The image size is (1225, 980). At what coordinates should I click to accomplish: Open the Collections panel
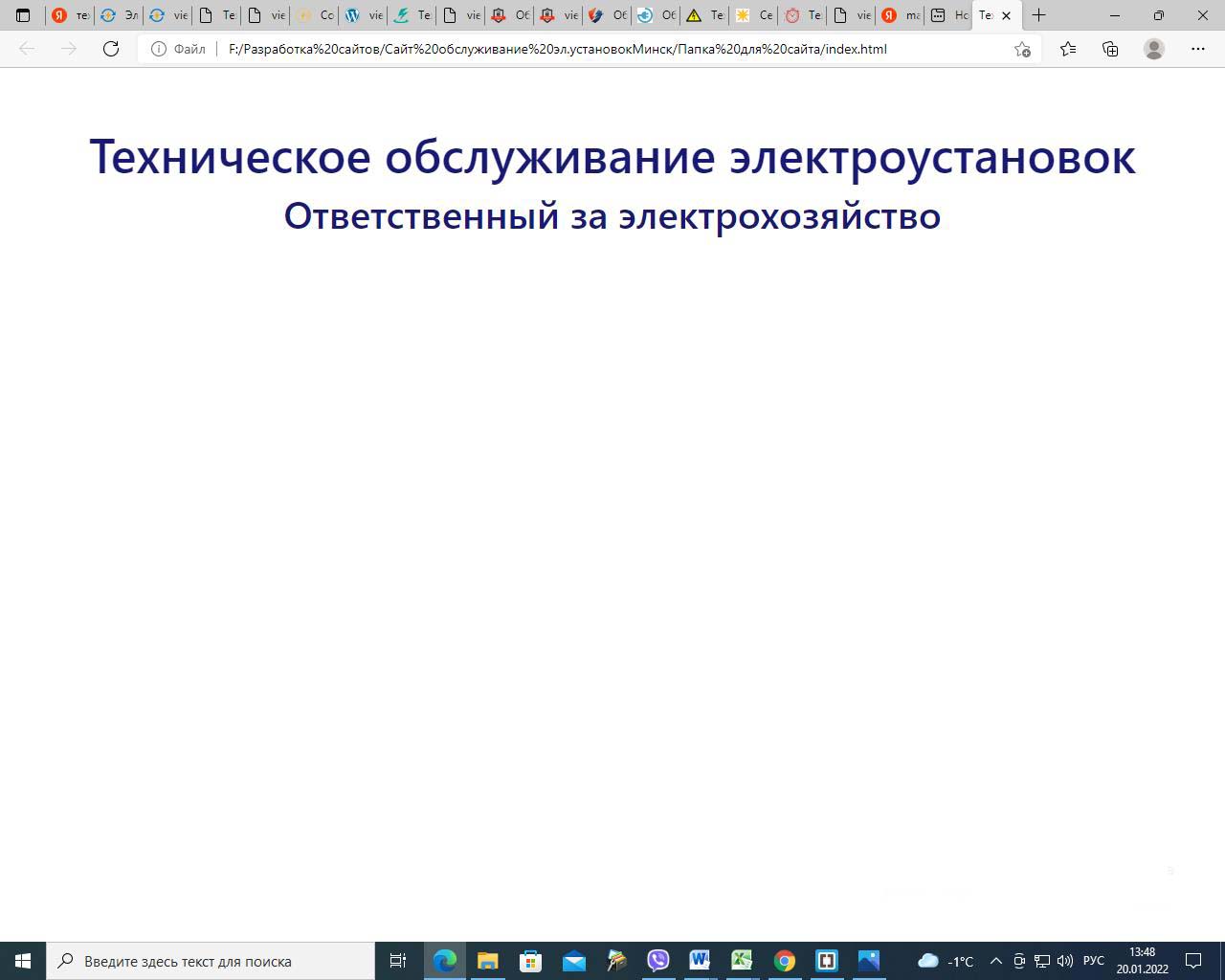point(1110,49)
